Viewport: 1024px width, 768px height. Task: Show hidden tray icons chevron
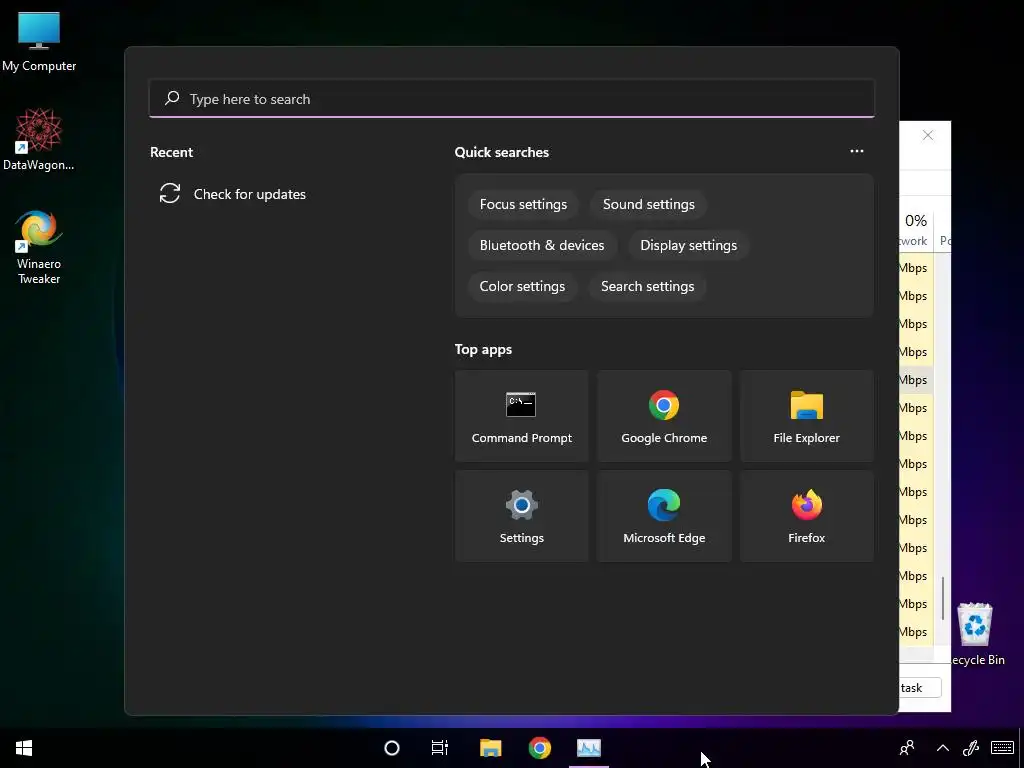(x=942, y=748)
